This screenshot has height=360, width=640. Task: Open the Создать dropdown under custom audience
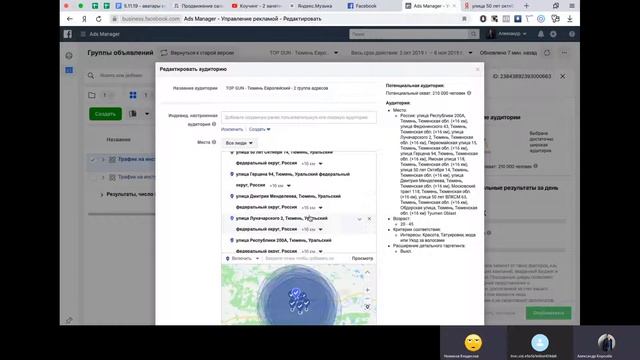tap(259, 129)
